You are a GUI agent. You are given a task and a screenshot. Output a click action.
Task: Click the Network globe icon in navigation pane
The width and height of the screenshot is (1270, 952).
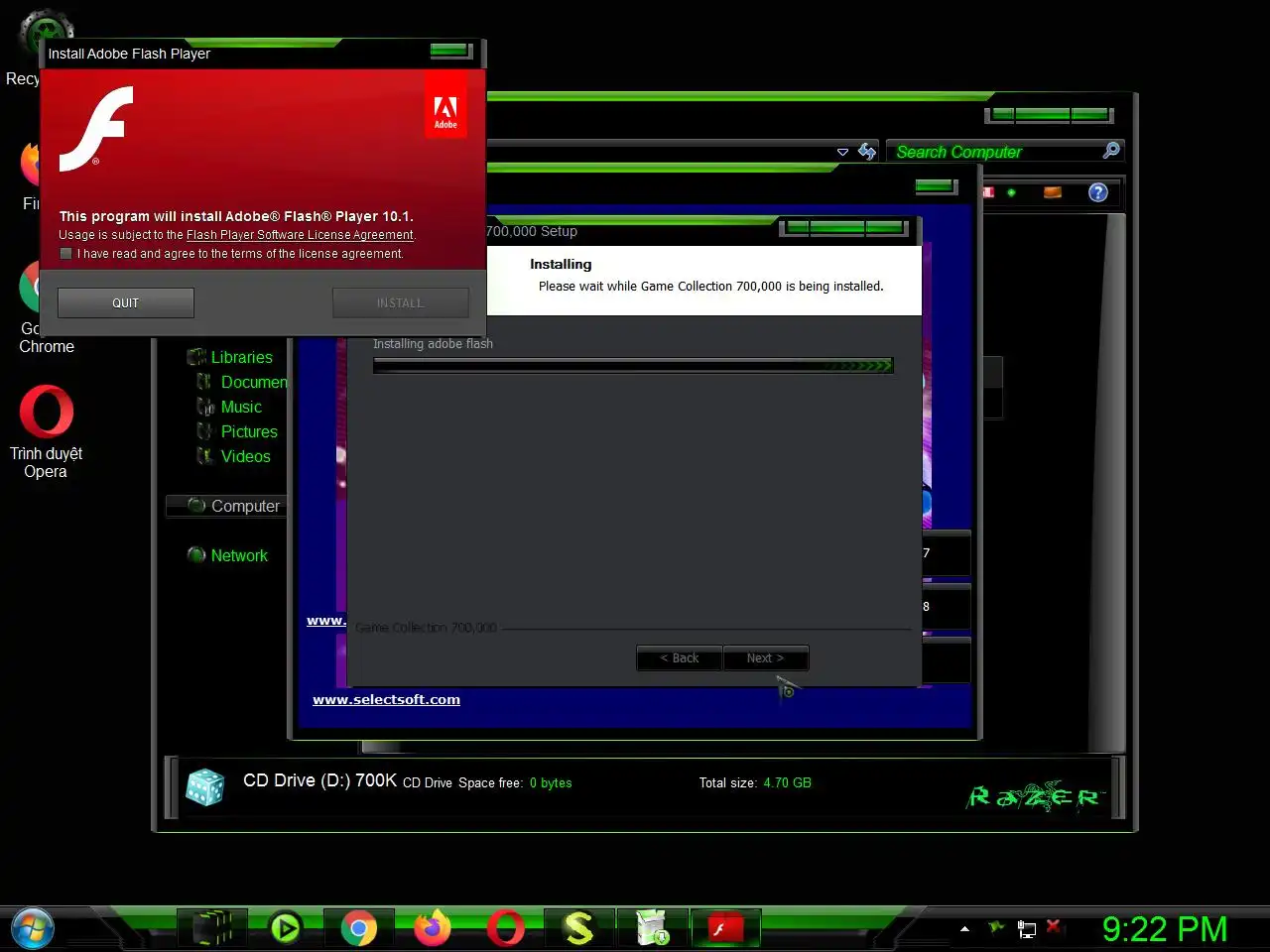[x=196, y=555]
